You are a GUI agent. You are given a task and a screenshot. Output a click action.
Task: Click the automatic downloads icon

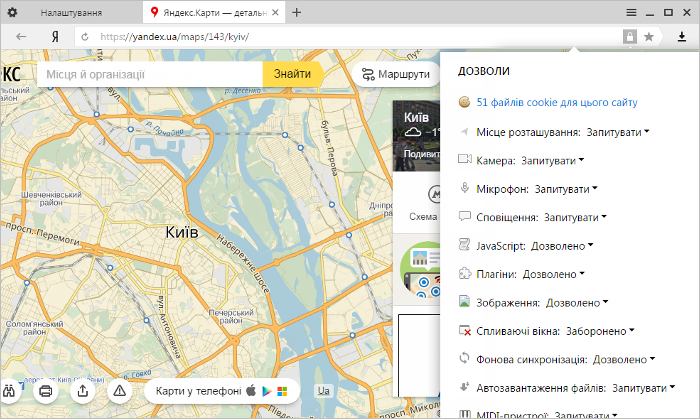tap(465, 386)
